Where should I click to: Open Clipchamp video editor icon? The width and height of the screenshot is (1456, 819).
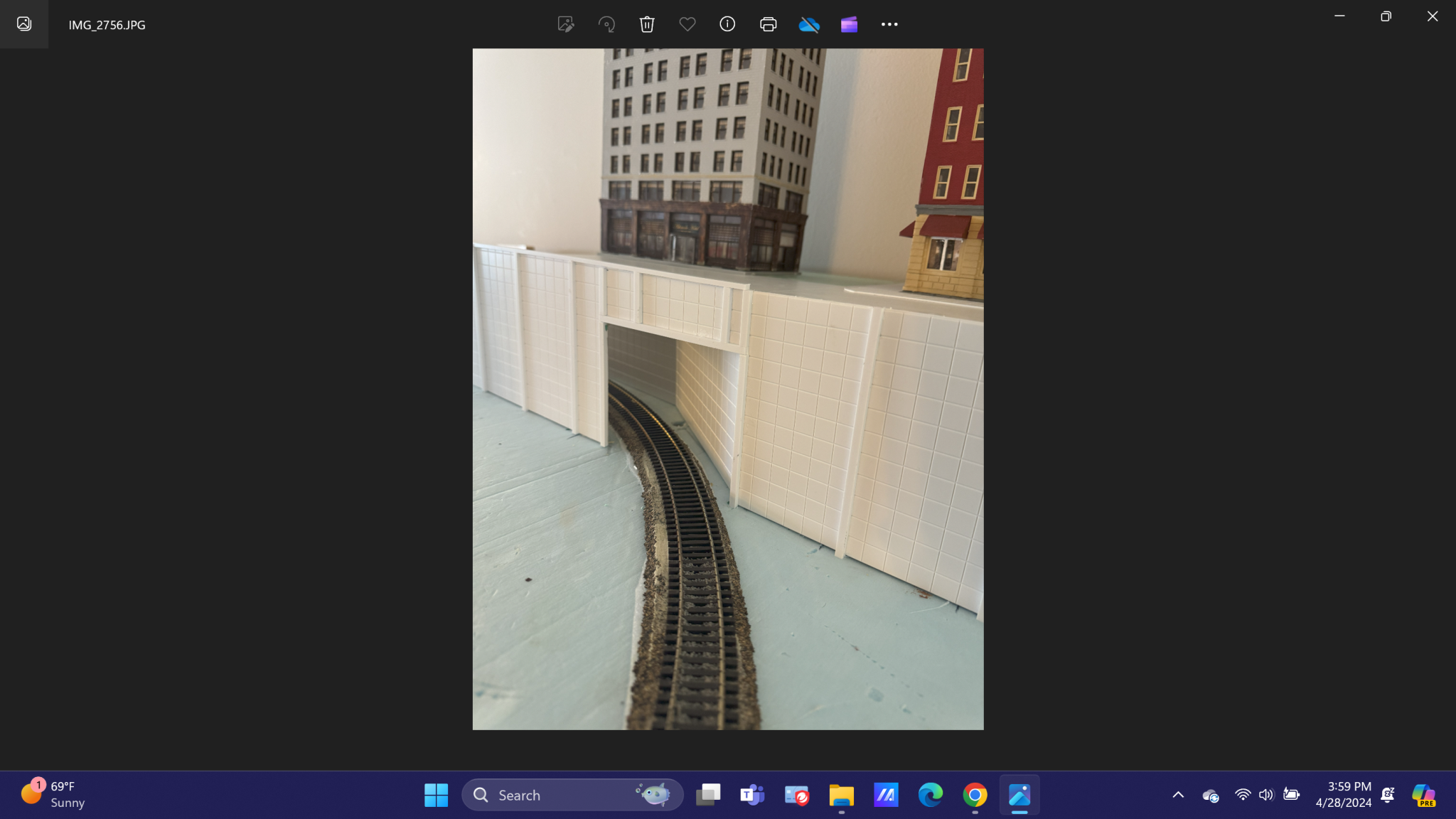click(849, 25)
